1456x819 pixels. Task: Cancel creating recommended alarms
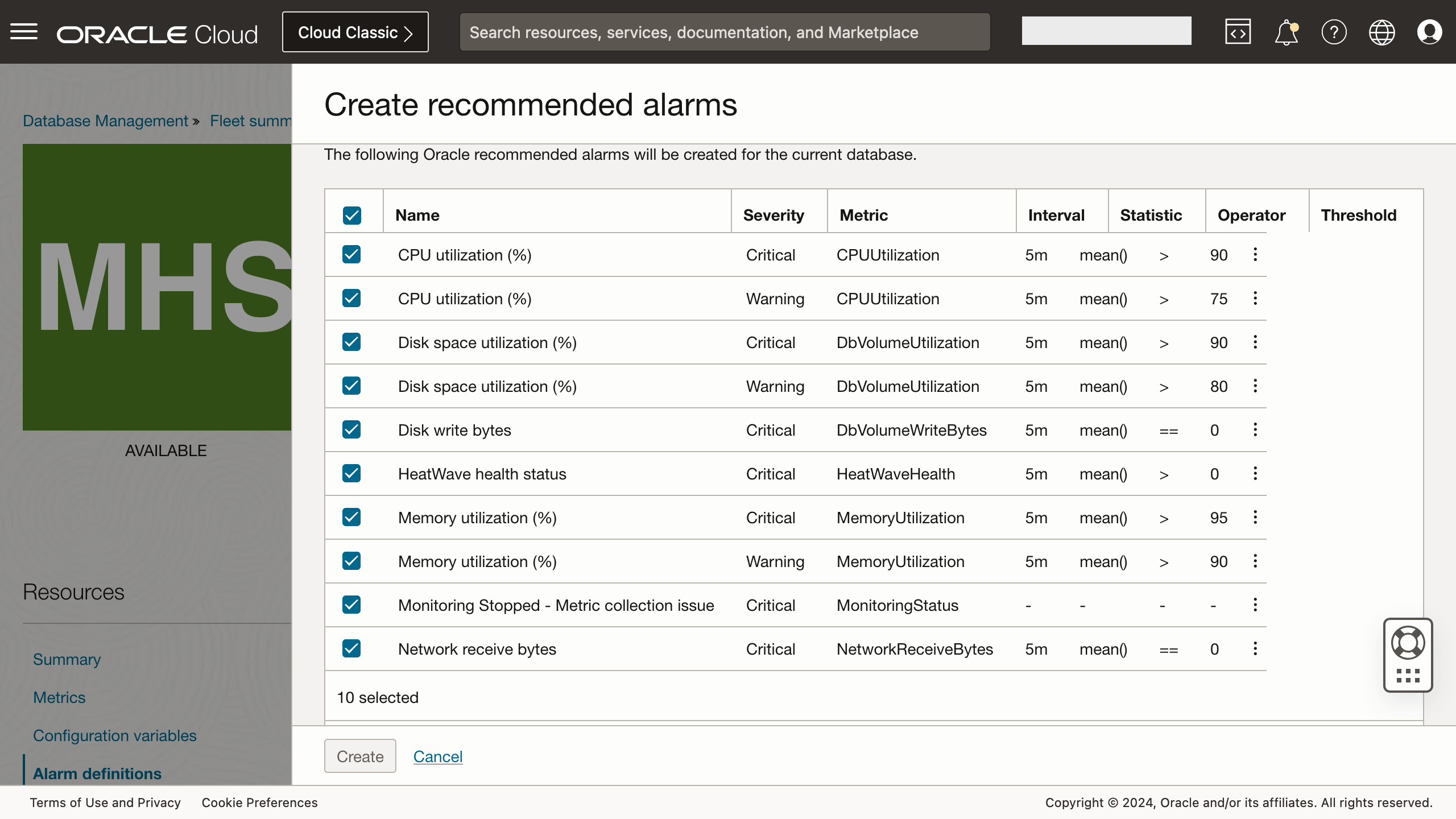coord(438,756)
